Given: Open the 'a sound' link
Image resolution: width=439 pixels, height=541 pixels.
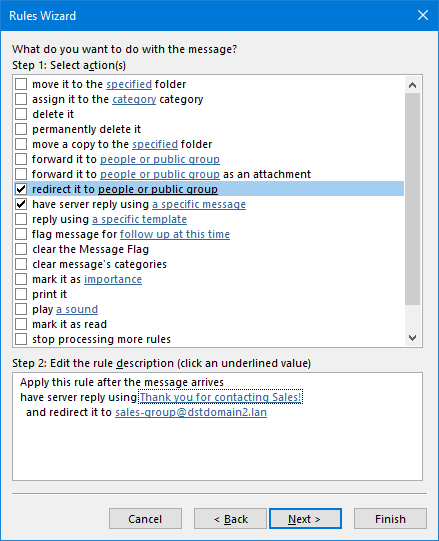Looking at the screenshot, I should (77, 309).
